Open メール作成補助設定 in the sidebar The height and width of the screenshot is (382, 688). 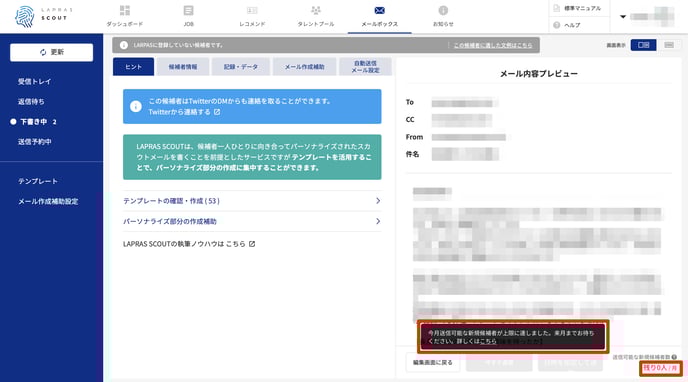pos(48,201)
